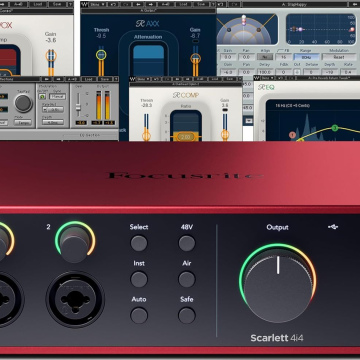Select band 3 marker in the REQ graph
Image resolution: width=360 pixels, height=360 pixels.
pyautogui.click(x=335, y=128)
